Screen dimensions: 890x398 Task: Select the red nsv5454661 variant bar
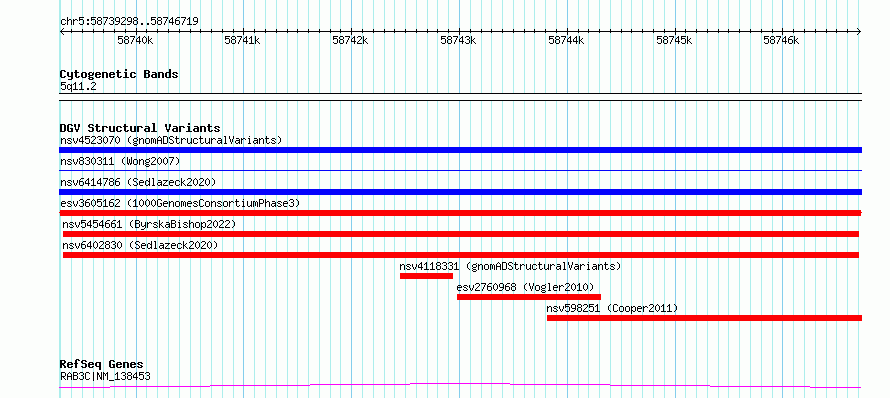(x=461, y=234)
